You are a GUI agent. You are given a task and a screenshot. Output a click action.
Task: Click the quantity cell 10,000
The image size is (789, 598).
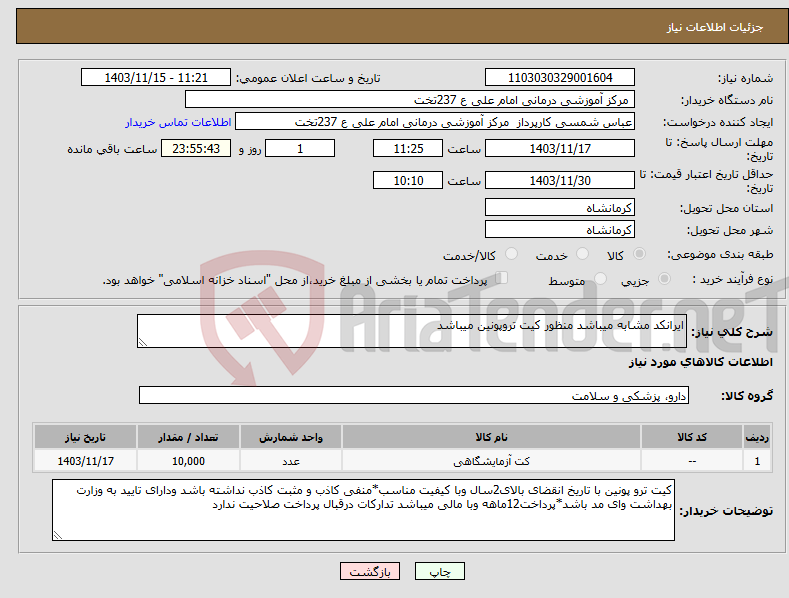tap(188, 461)
